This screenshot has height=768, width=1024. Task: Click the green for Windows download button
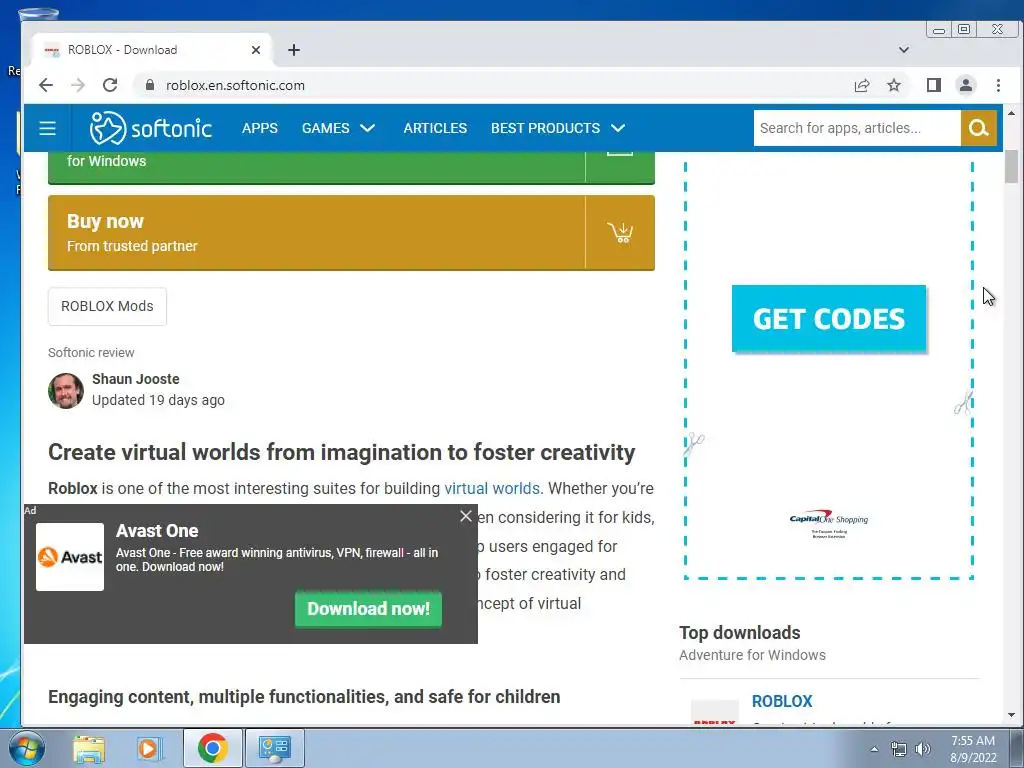(x=351, y=167)
